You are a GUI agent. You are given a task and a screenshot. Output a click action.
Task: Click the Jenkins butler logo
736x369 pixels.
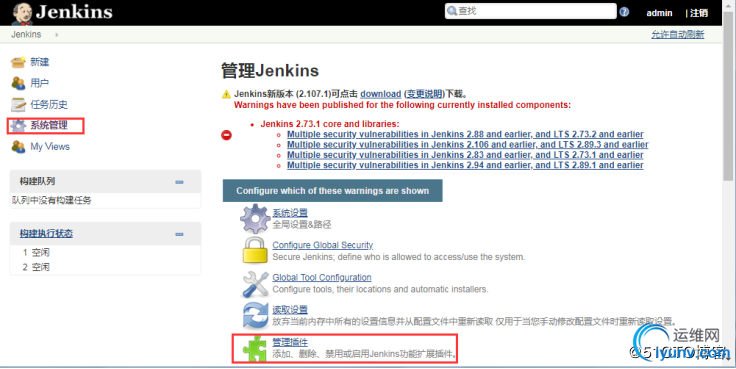coord(22,13)
